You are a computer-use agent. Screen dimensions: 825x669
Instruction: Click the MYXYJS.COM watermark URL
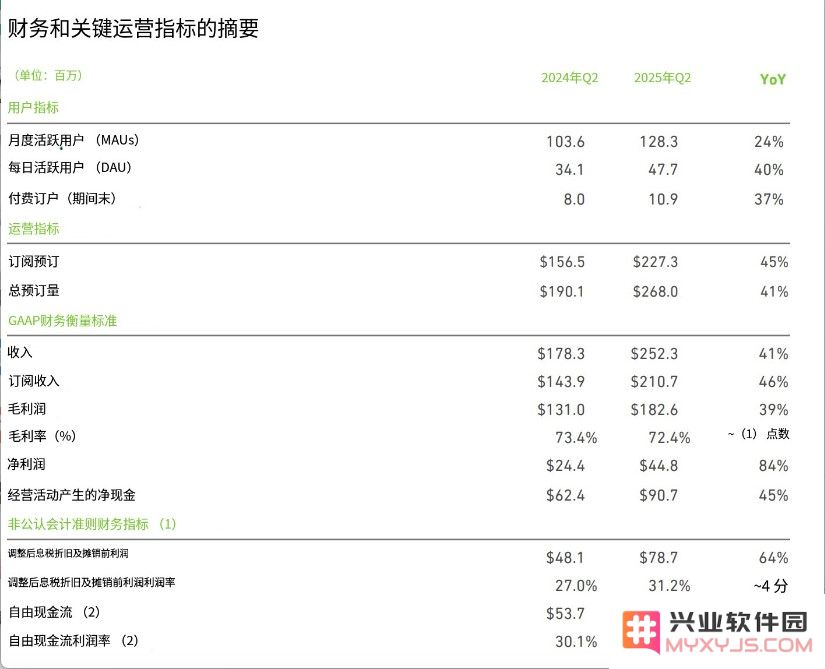(x=737, y=647)
